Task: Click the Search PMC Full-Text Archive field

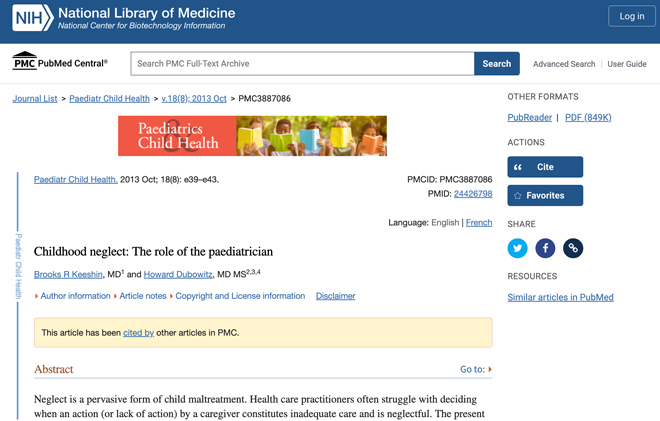Action: (302, 64)
